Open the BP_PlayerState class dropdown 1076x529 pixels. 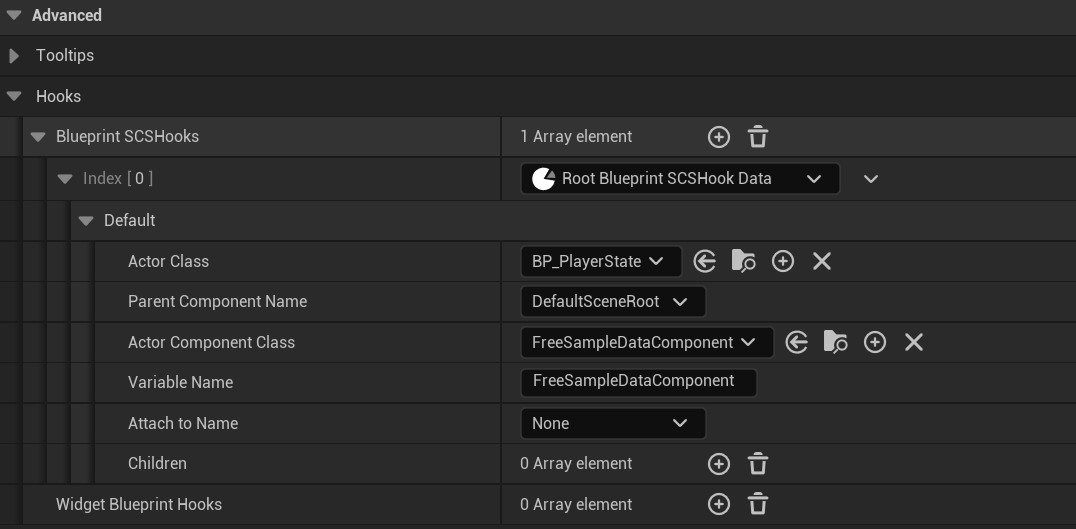coord(601,261)
